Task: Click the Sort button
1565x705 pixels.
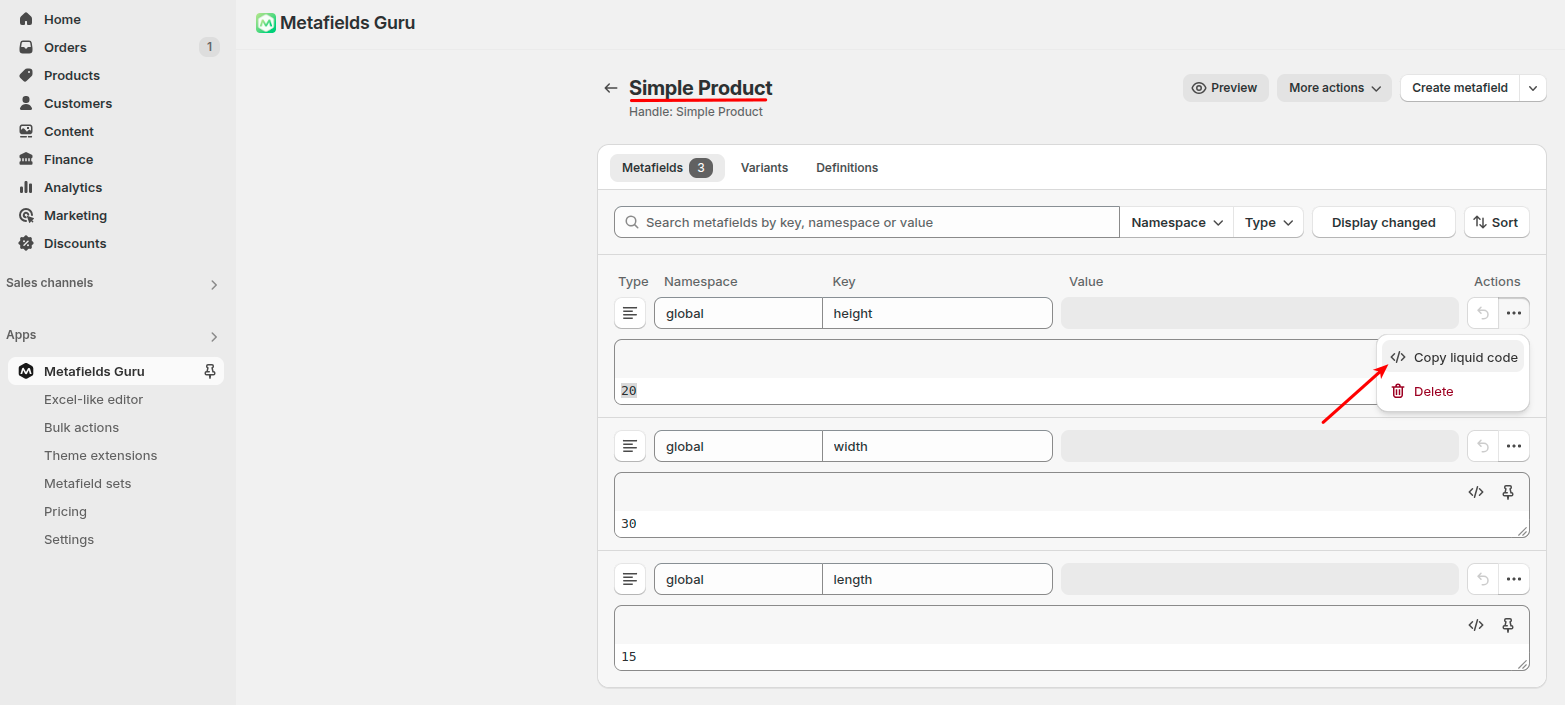Action: 1496,223
